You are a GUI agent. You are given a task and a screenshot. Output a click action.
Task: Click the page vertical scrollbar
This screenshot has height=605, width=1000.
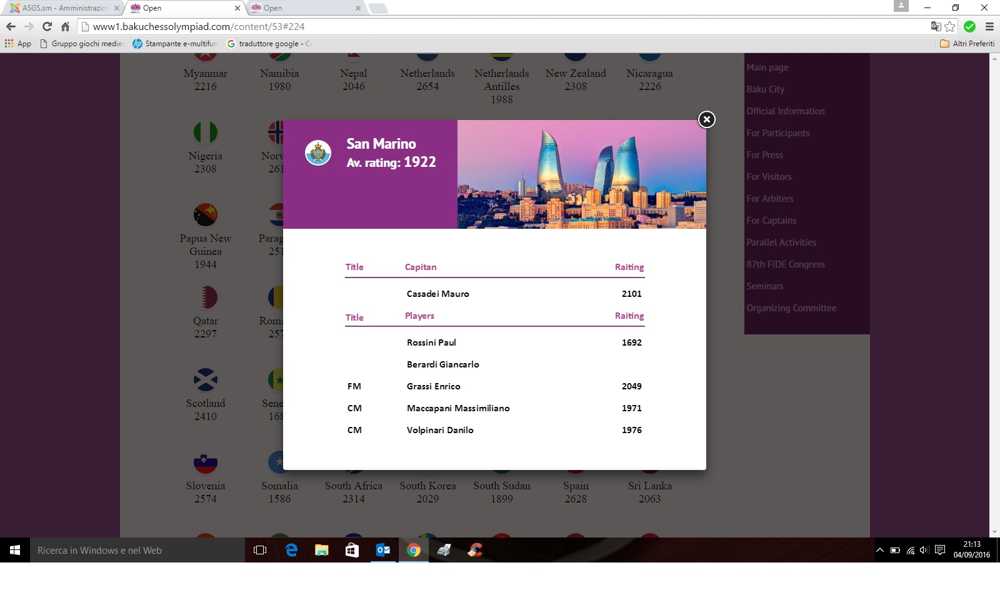(994, 293)
